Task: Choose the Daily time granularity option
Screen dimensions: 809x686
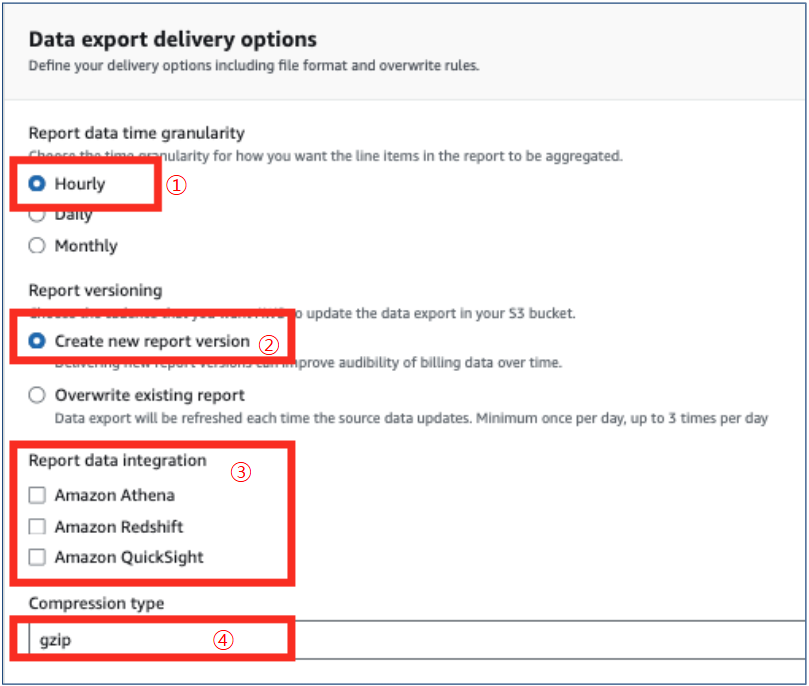Action: (37, 214)
